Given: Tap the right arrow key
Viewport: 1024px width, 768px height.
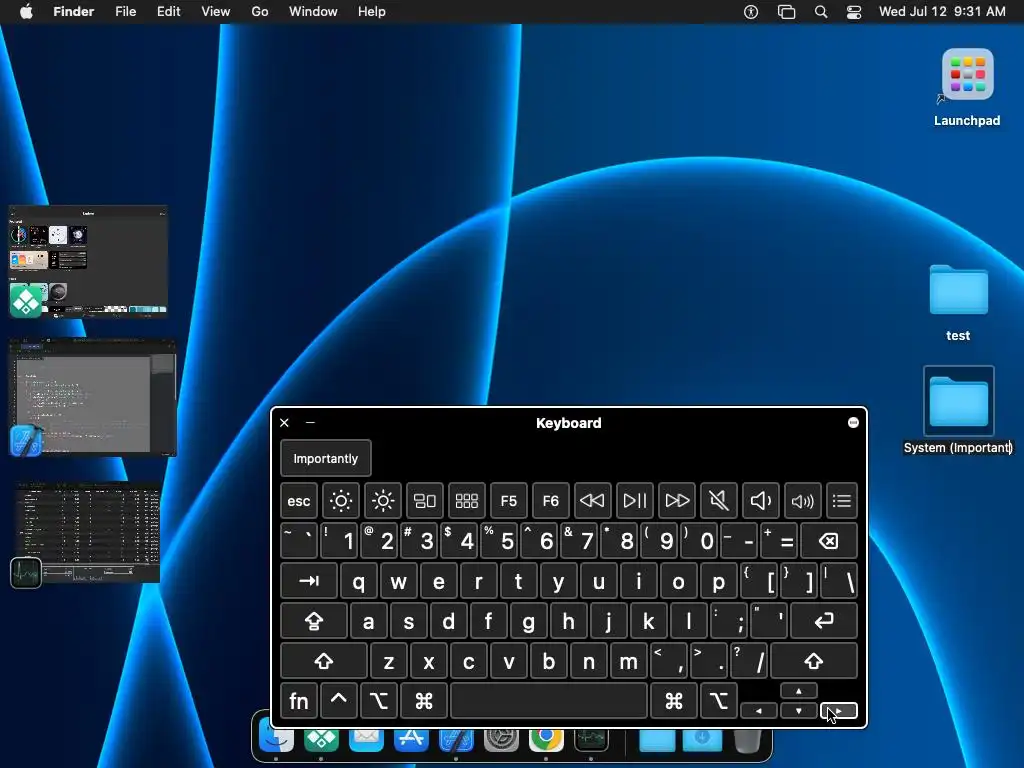Looking at the screenshot, I should coord(839,711).
